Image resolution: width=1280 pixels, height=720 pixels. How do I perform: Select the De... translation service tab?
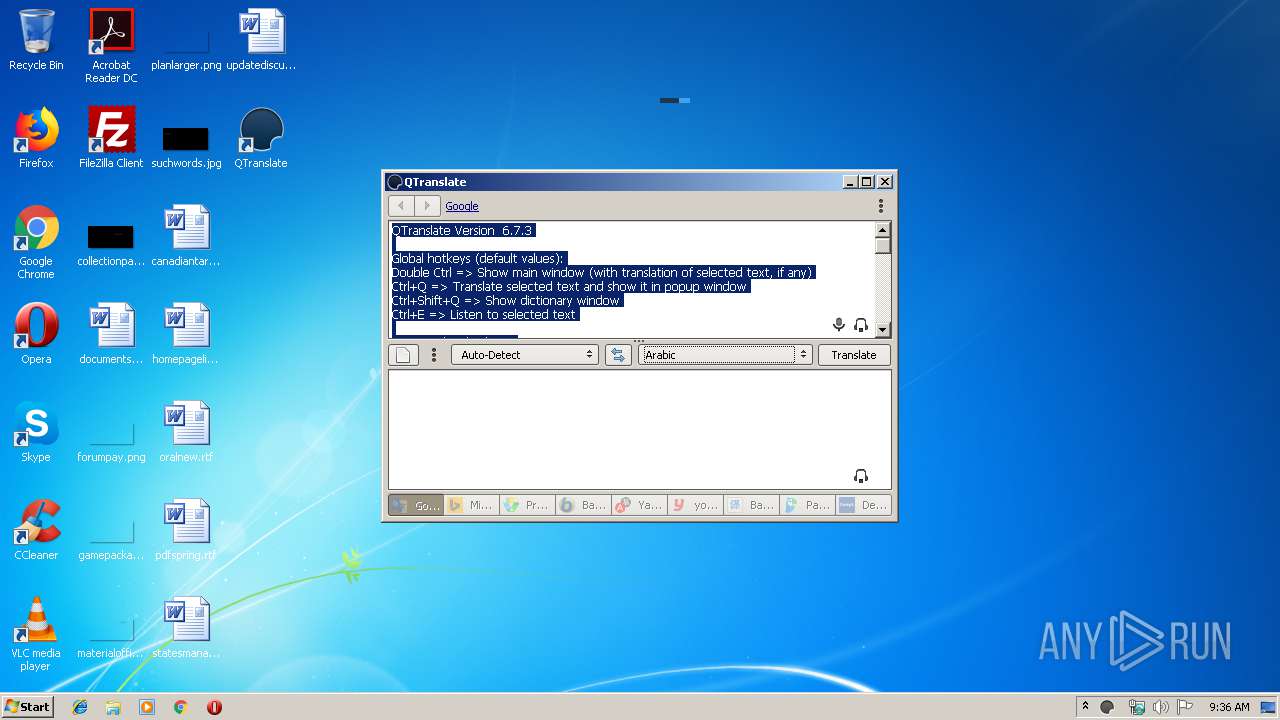(x=864, y=505)
